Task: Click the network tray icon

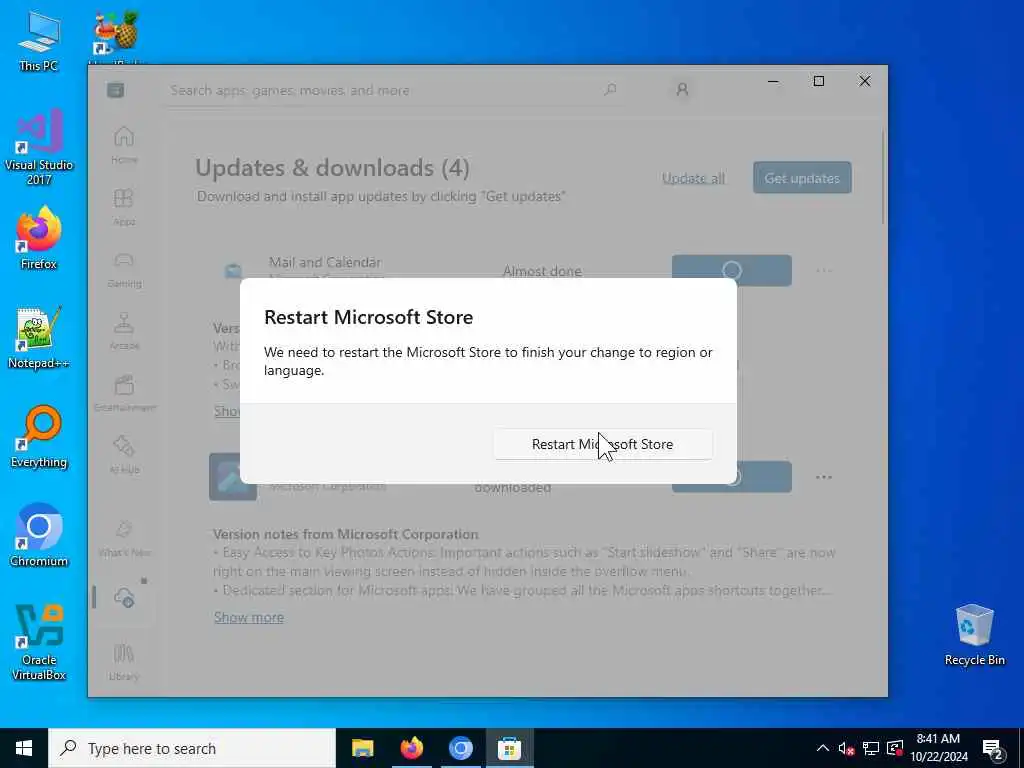Action: (871, 748)
